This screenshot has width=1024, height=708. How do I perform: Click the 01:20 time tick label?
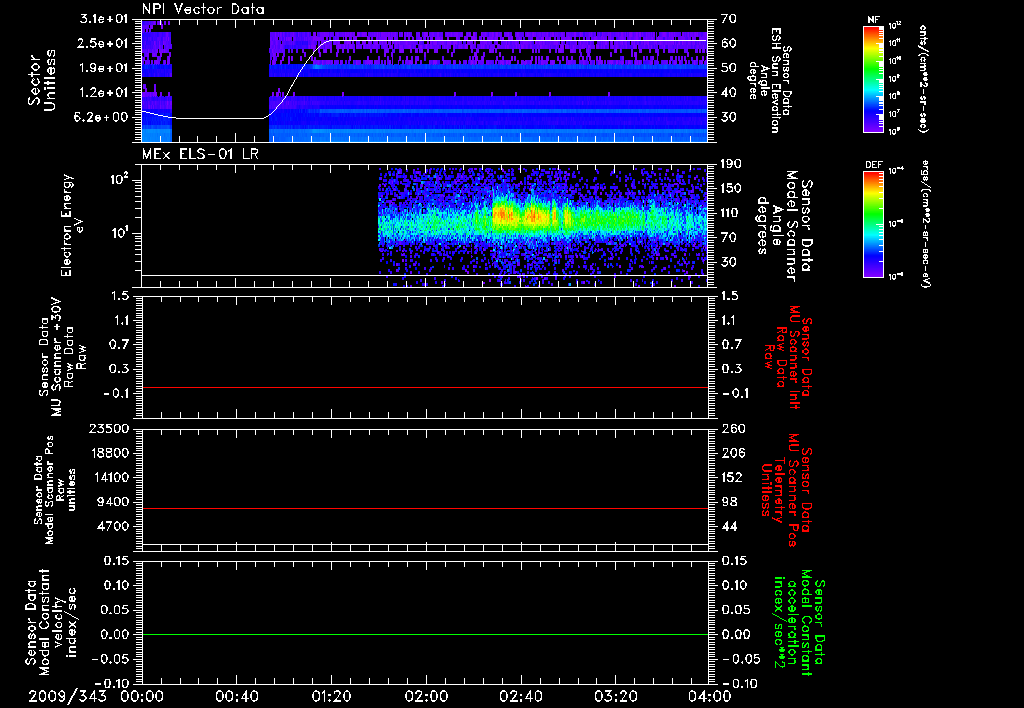point(331,696)
